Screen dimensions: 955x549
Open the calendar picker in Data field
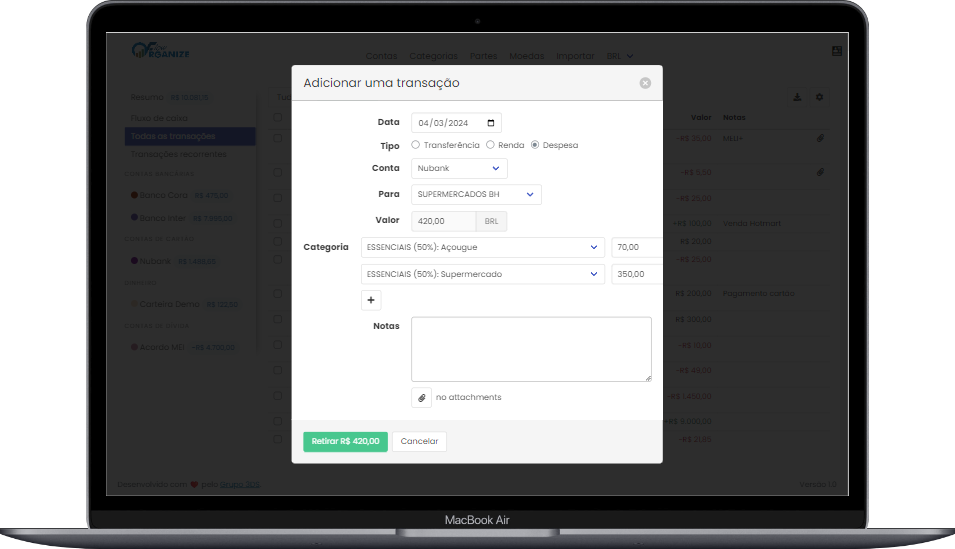pyautogui.click(x=490, y=123)
